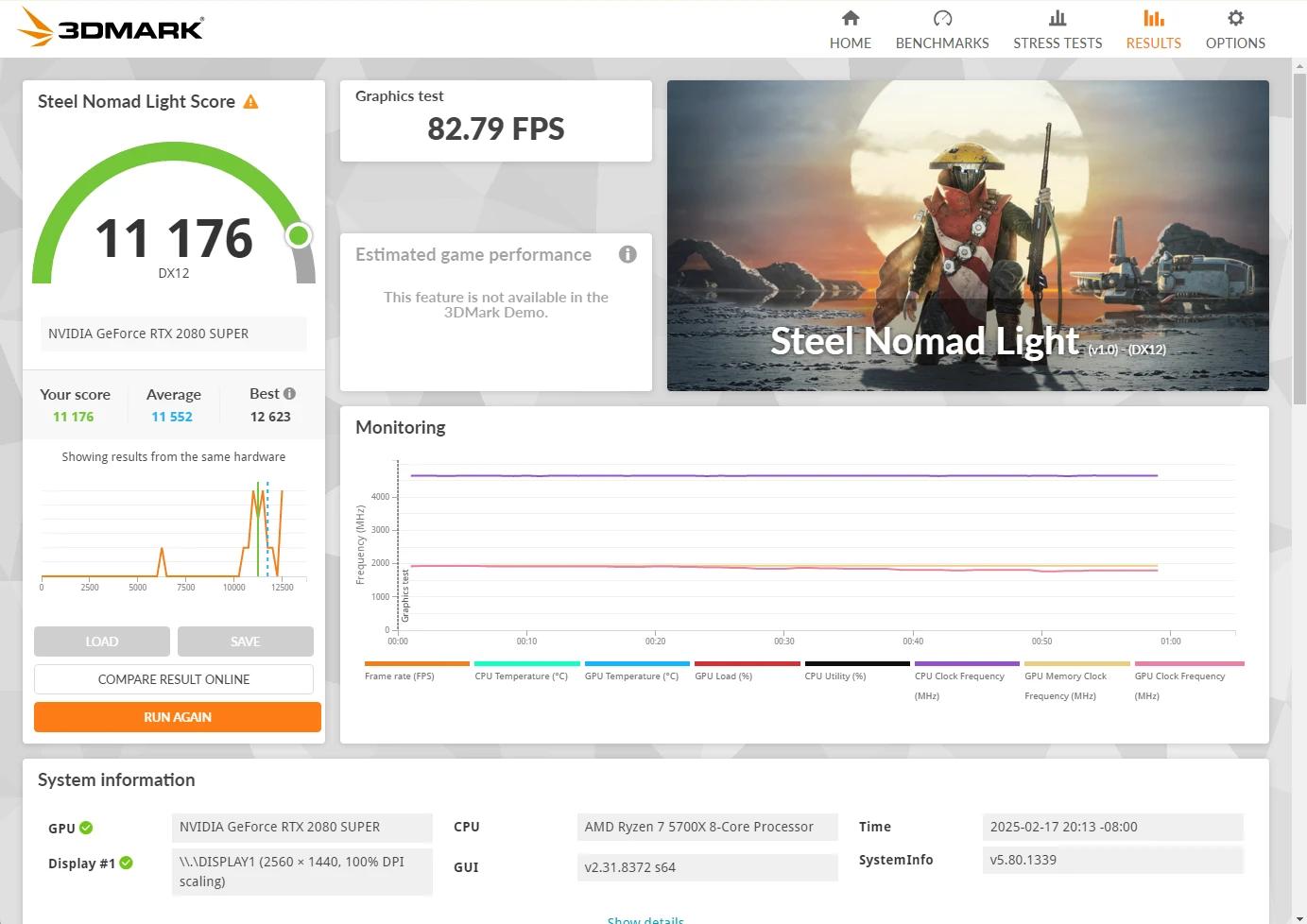Click the Stress Tests chart icon
This screenshot has width=1307, height=924.
click(1058, 17)
